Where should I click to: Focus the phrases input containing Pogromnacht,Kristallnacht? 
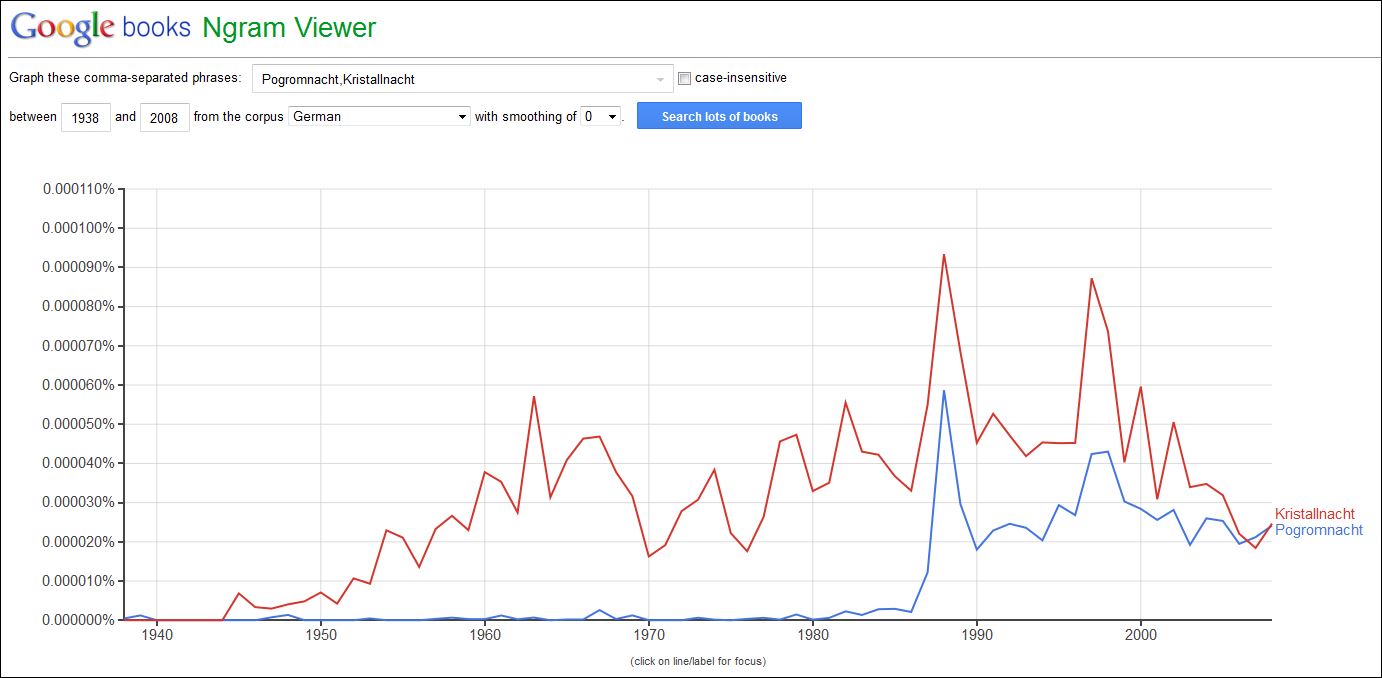(x=463, y=79)
